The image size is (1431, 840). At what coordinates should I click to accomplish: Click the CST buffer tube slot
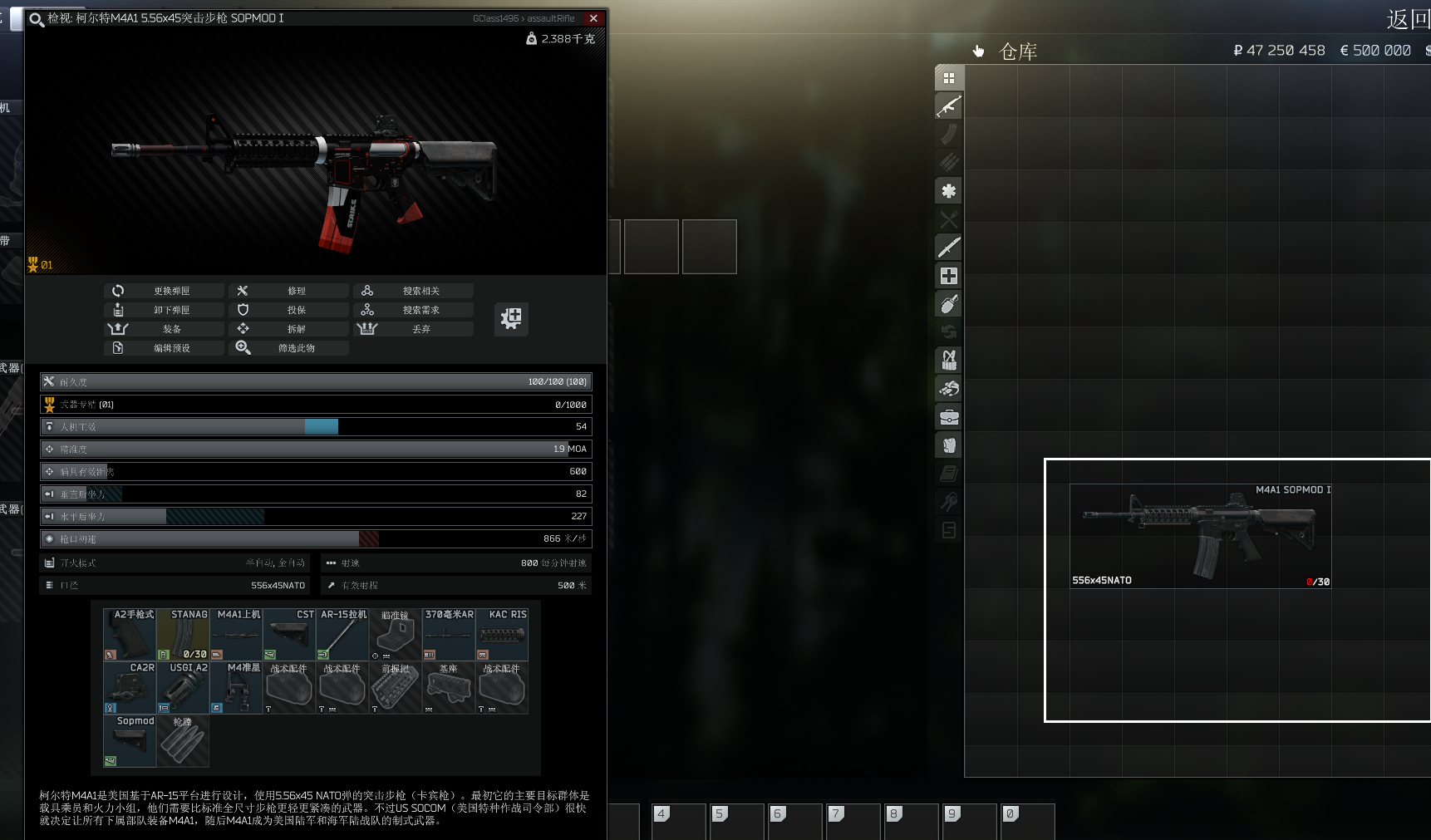click(289, 634)
